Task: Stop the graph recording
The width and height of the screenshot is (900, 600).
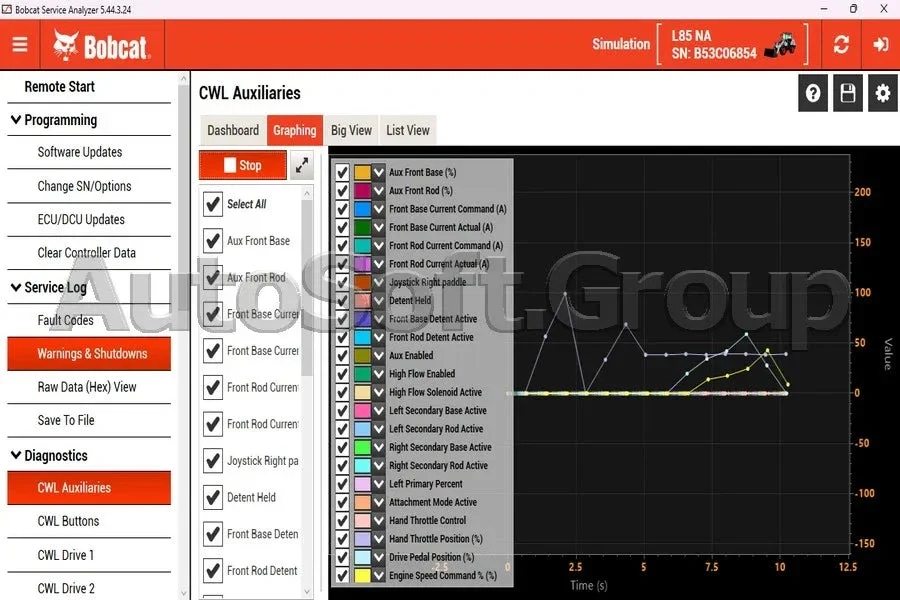Action: coord(243,165)
